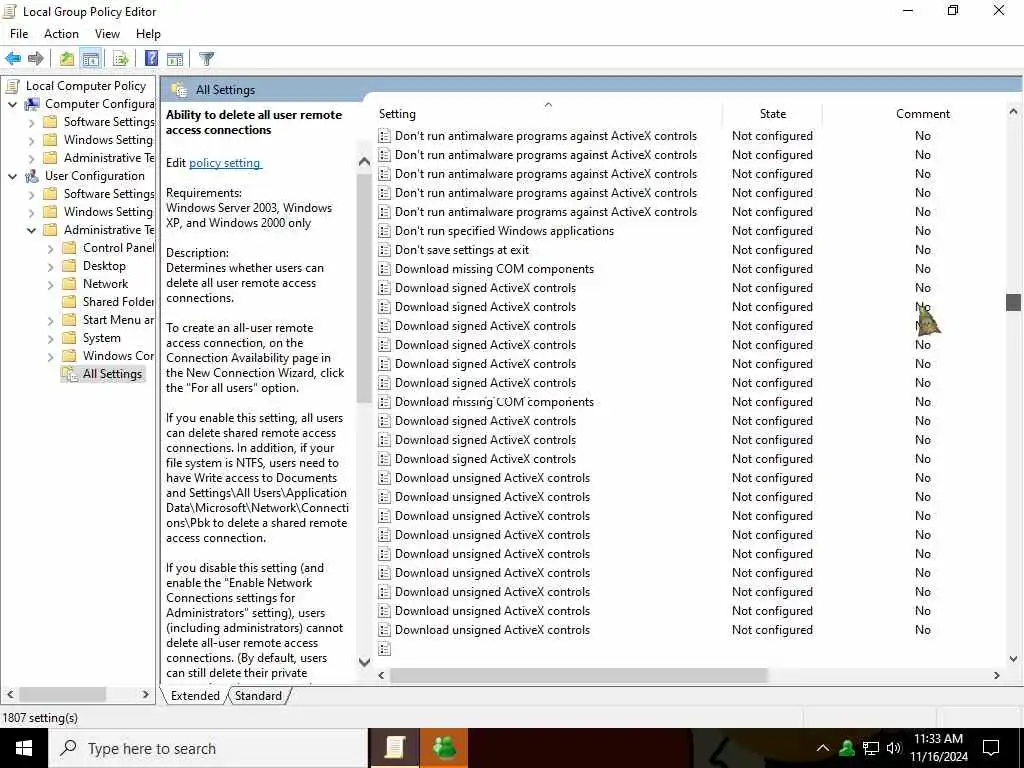Viewport: 1024px width, 768px height.
Task: Sort by the State column header
Action: click(x=773, y=114)
